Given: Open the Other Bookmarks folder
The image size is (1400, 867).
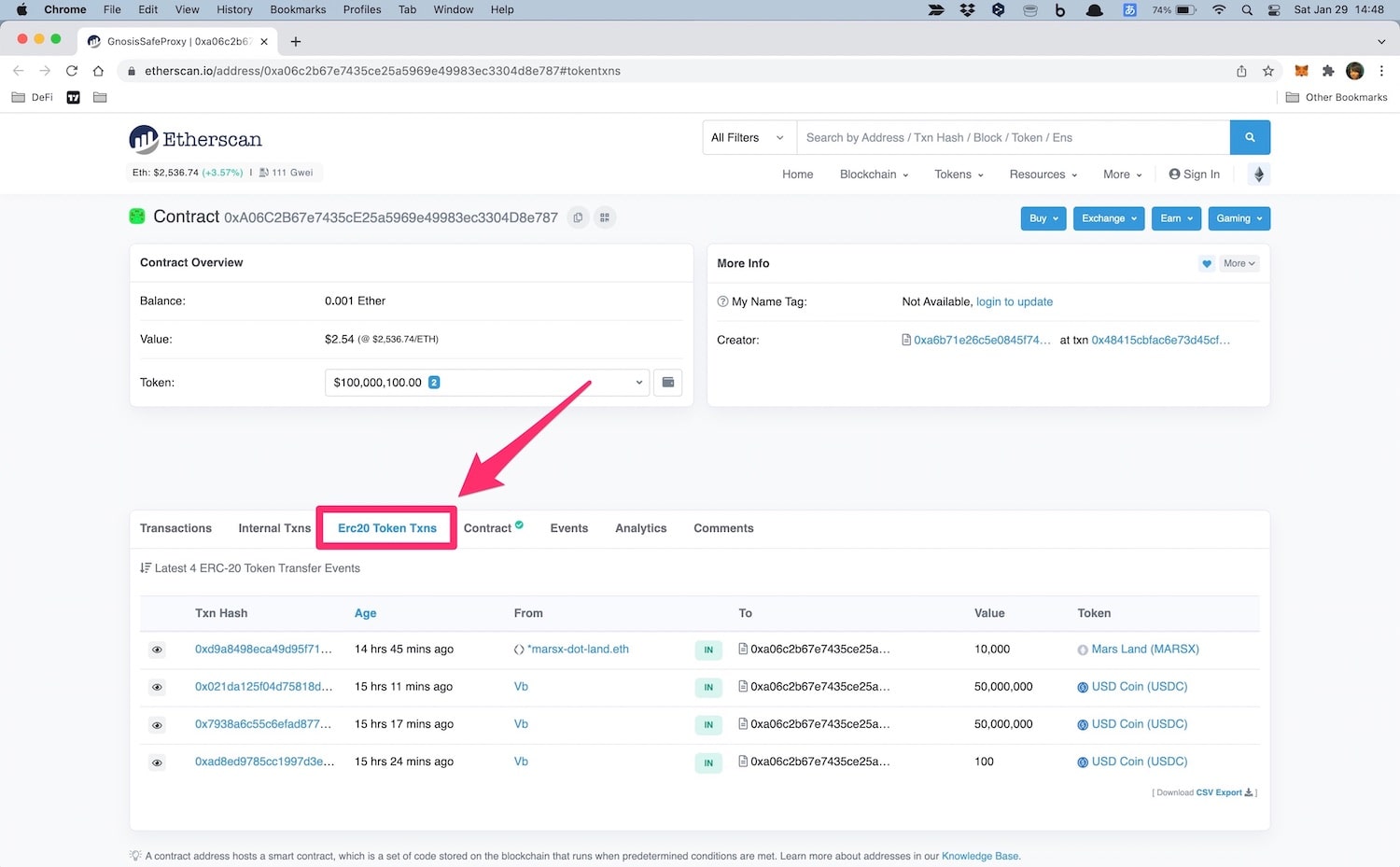Looking at the screenshot, I should [1336, 97].
